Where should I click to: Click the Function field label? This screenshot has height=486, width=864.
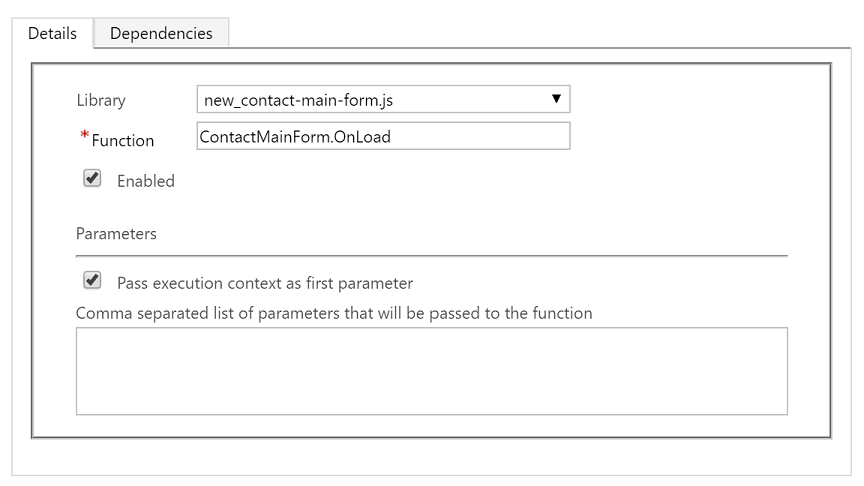tap(122, 141)
